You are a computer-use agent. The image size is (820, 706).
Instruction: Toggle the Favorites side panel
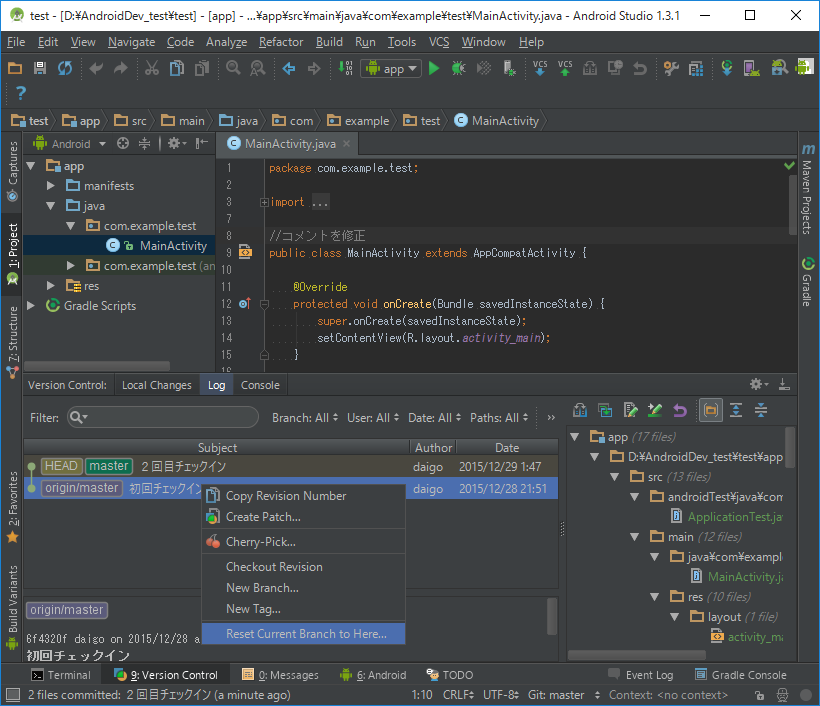tap(12, 506)
